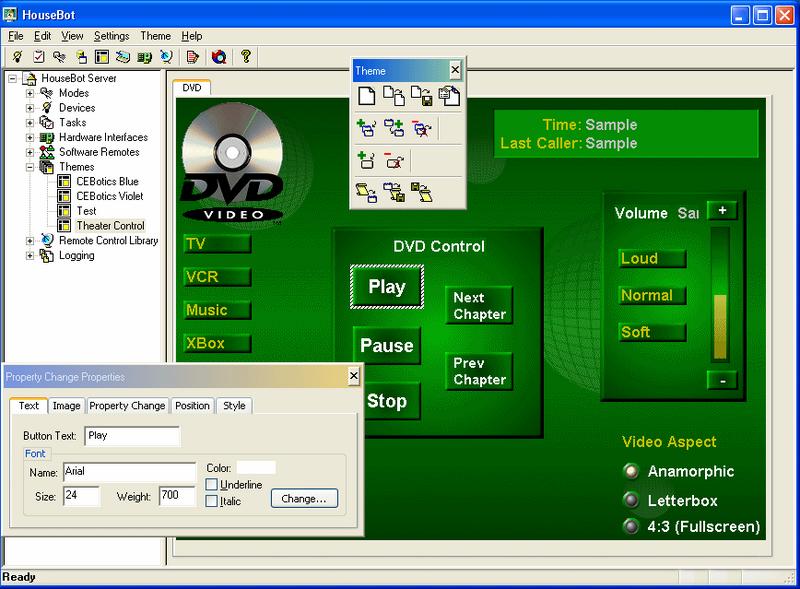The width and height of the screenshot is (800, 589).
Task: Collapse the HouseBot Server tree root
Action: point(13,79)
